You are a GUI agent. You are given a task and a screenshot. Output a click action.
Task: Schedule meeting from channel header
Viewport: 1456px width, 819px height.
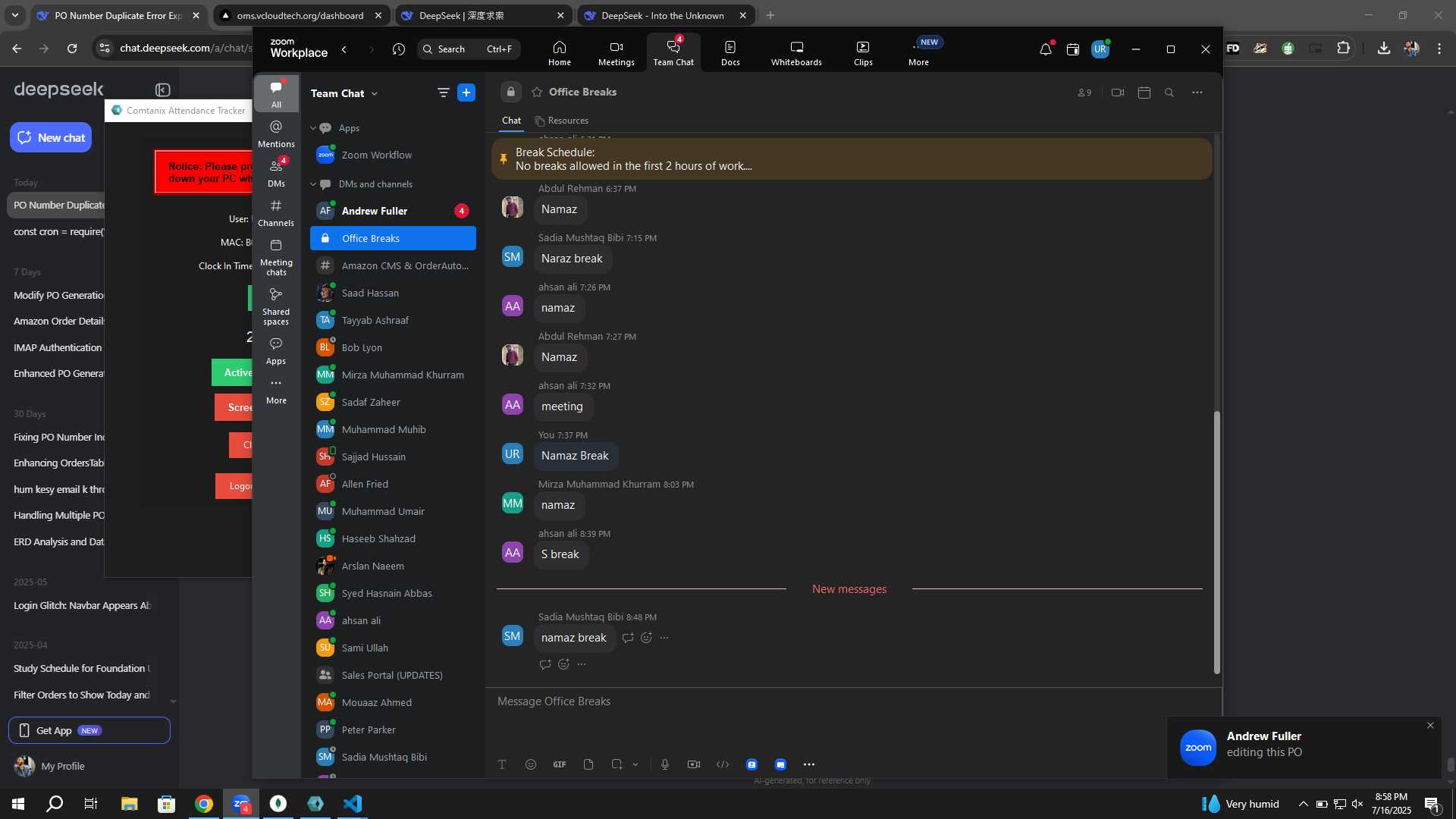(x=1144, y=93)
